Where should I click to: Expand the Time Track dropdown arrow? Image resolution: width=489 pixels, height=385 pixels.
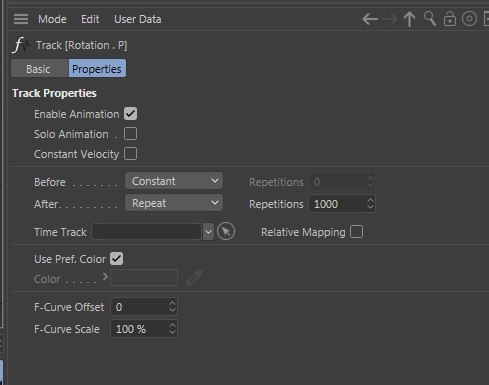(x=208, y=232)
